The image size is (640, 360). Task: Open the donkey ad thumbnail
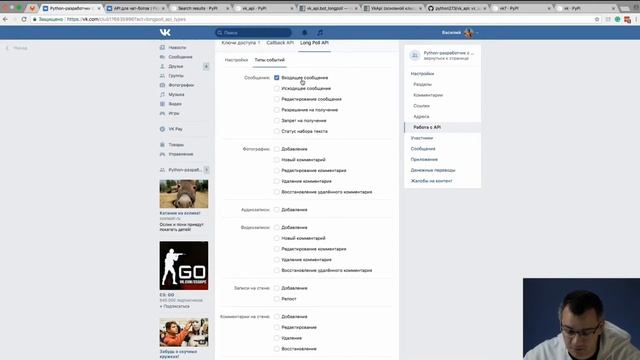click(184, 194)
